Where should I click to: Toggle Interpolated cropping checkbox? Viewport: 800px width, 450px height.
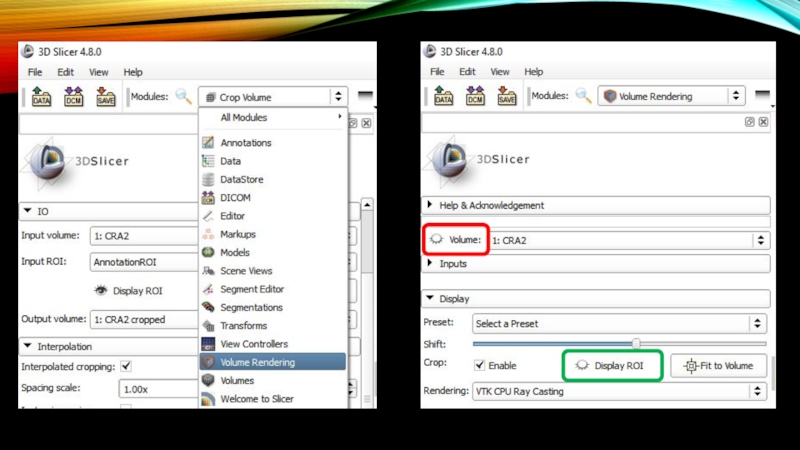tap(126, 366)
